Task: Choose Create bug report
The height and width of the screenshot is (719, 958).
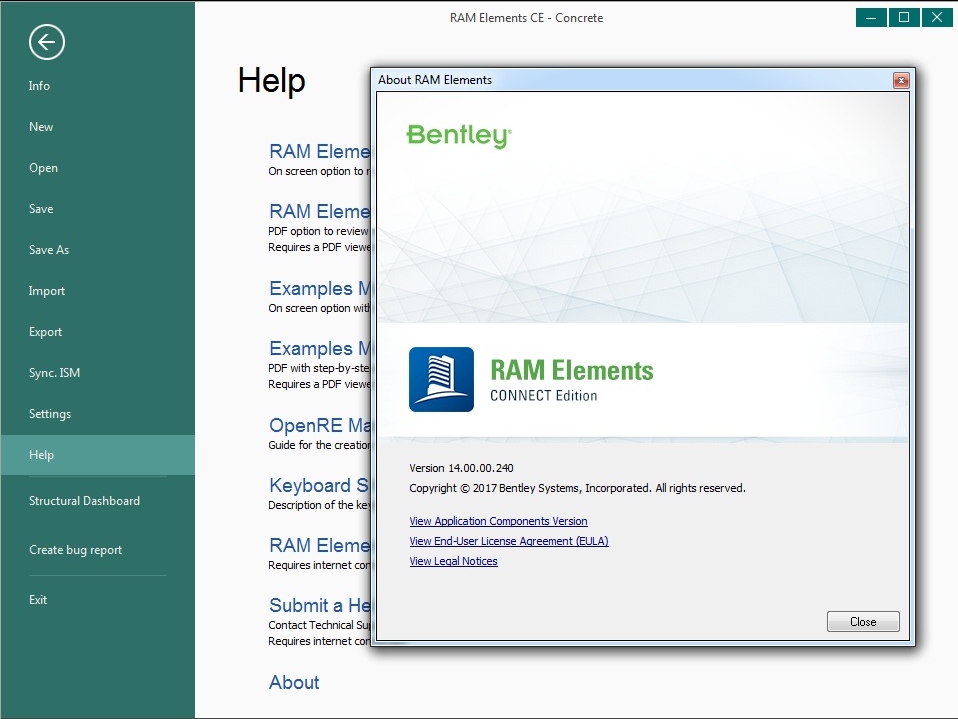Action: pyautogui.click(x=75, y=550)
